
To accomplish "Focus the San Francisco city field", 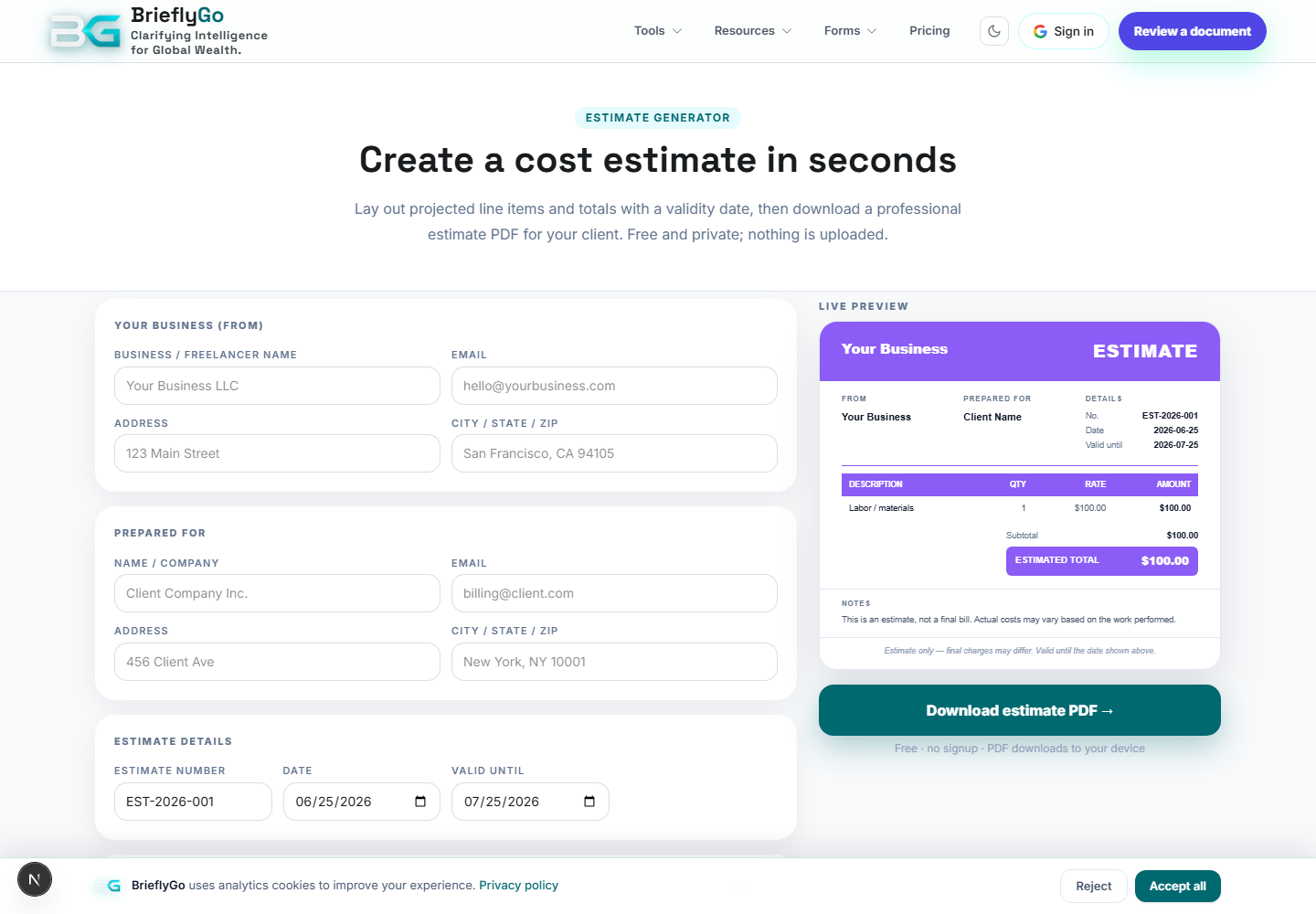I will tap(614, 453).
